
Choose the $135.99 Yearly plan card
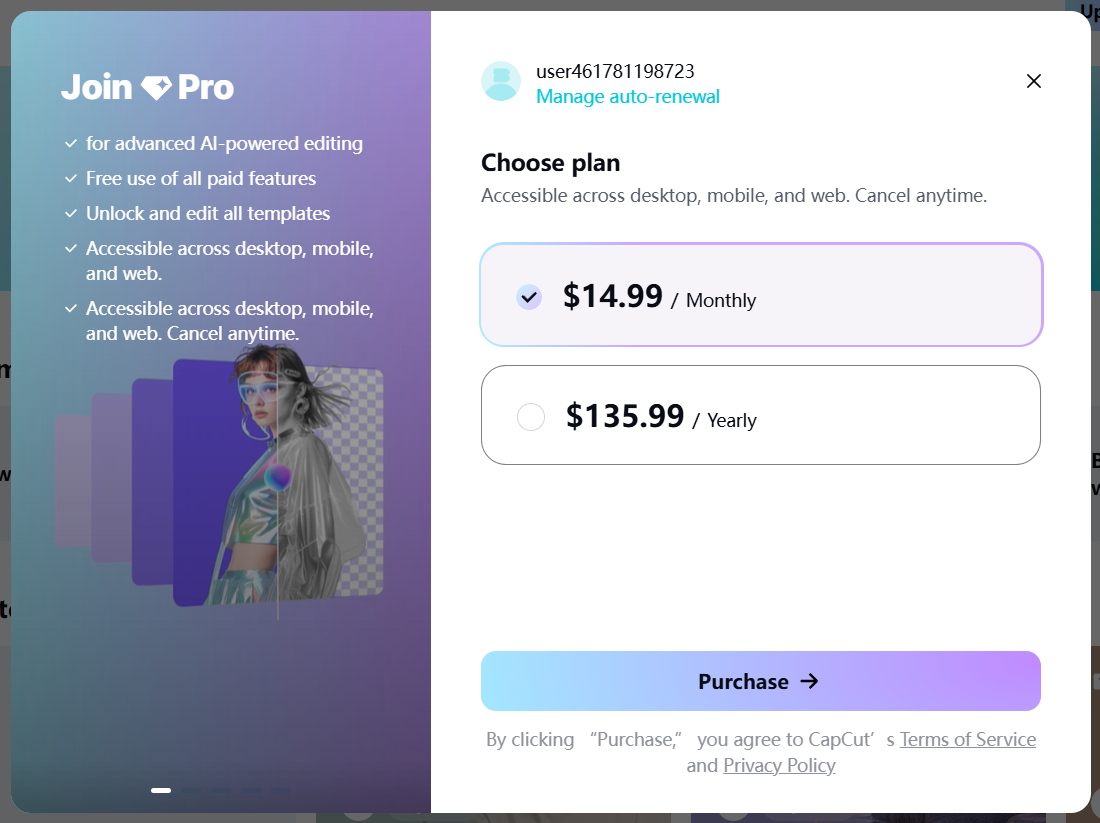pyautogui.click(x=761, y=415)
